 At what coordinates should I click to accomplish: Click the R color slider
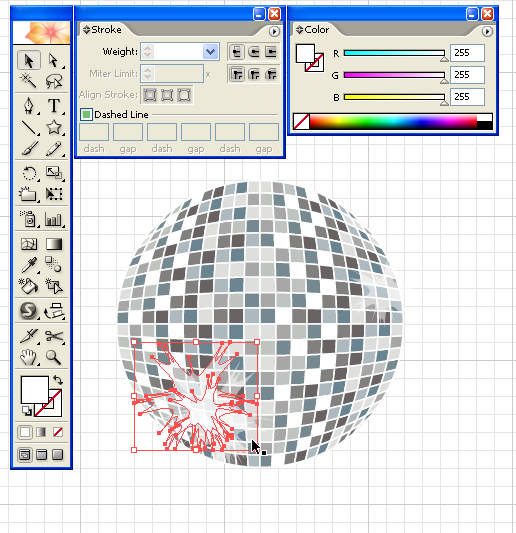coord(394,53)
